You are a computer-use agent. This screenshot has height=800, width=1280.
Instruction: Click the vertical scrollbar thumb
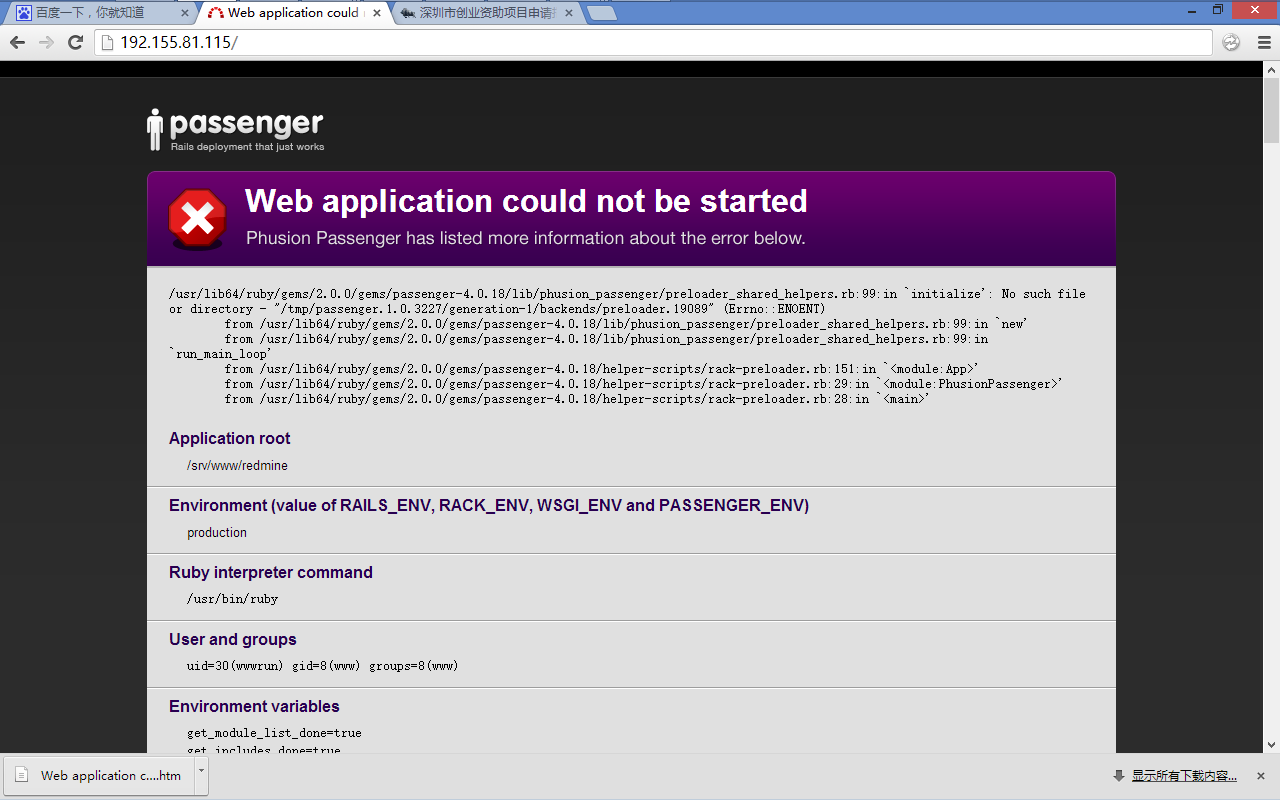1272,110
